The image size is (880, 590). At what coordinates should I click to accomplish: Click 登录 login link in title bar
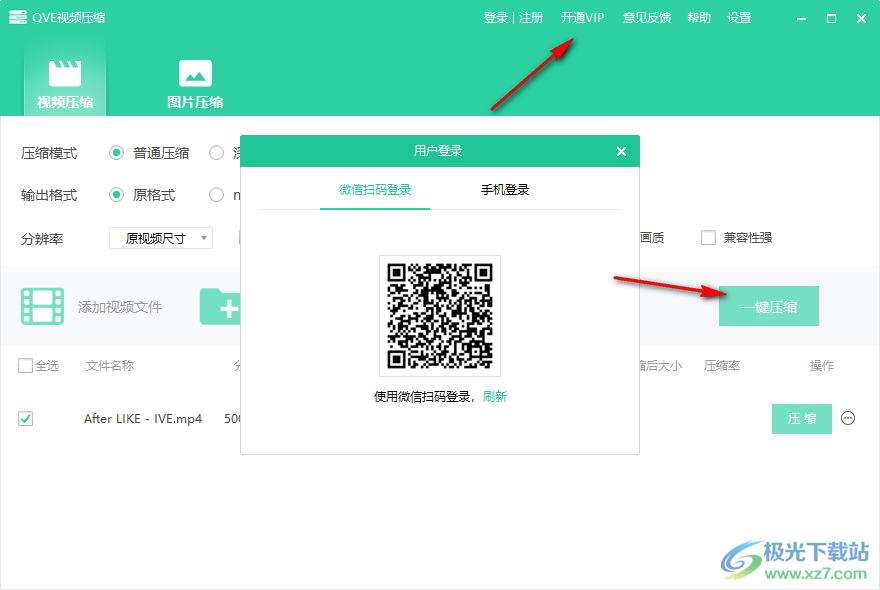[496, 18]
